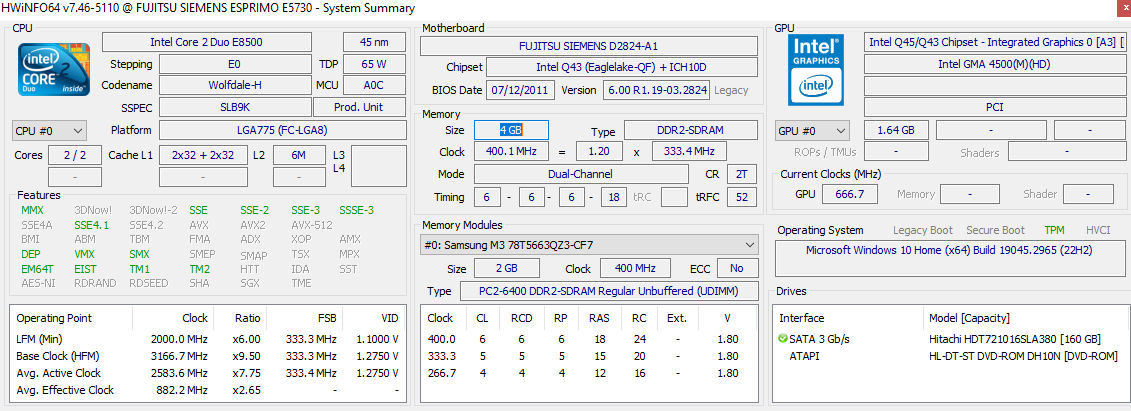Select the HL-DT-ST DVD-ROM DH10N drive row
1131x411 pixels.
tap(949, 356)
